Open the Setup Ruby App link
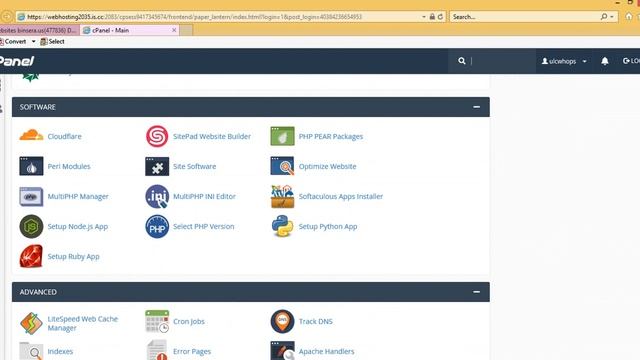This screenshot has height=360, width=640. point(73,256)
